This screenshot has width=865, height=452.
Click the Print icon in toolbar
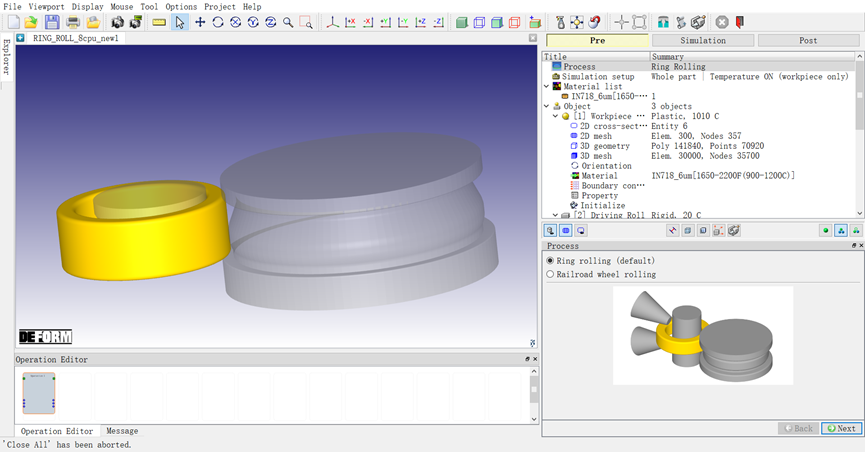click(73, 22)
